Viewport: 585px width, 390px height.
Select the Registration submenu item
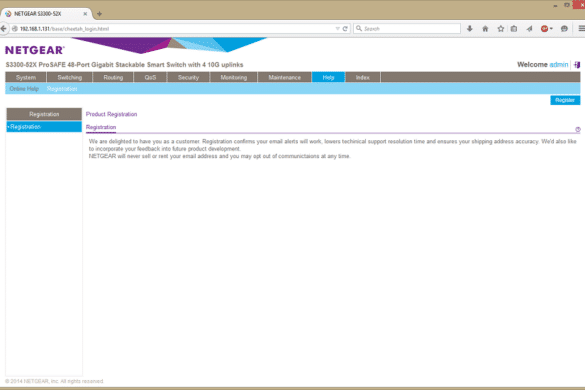click(x=62, y=89)
